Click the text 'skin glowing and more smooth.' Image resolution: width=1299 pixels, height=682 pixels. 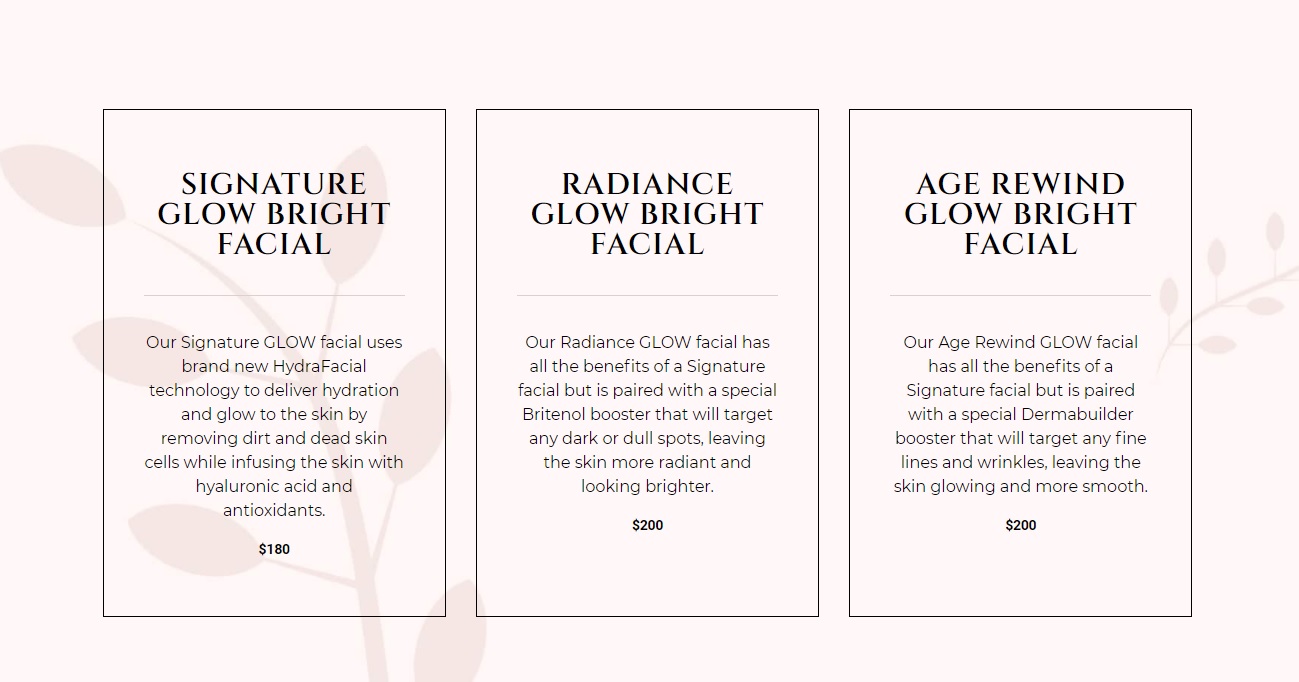coord(1020,486)
